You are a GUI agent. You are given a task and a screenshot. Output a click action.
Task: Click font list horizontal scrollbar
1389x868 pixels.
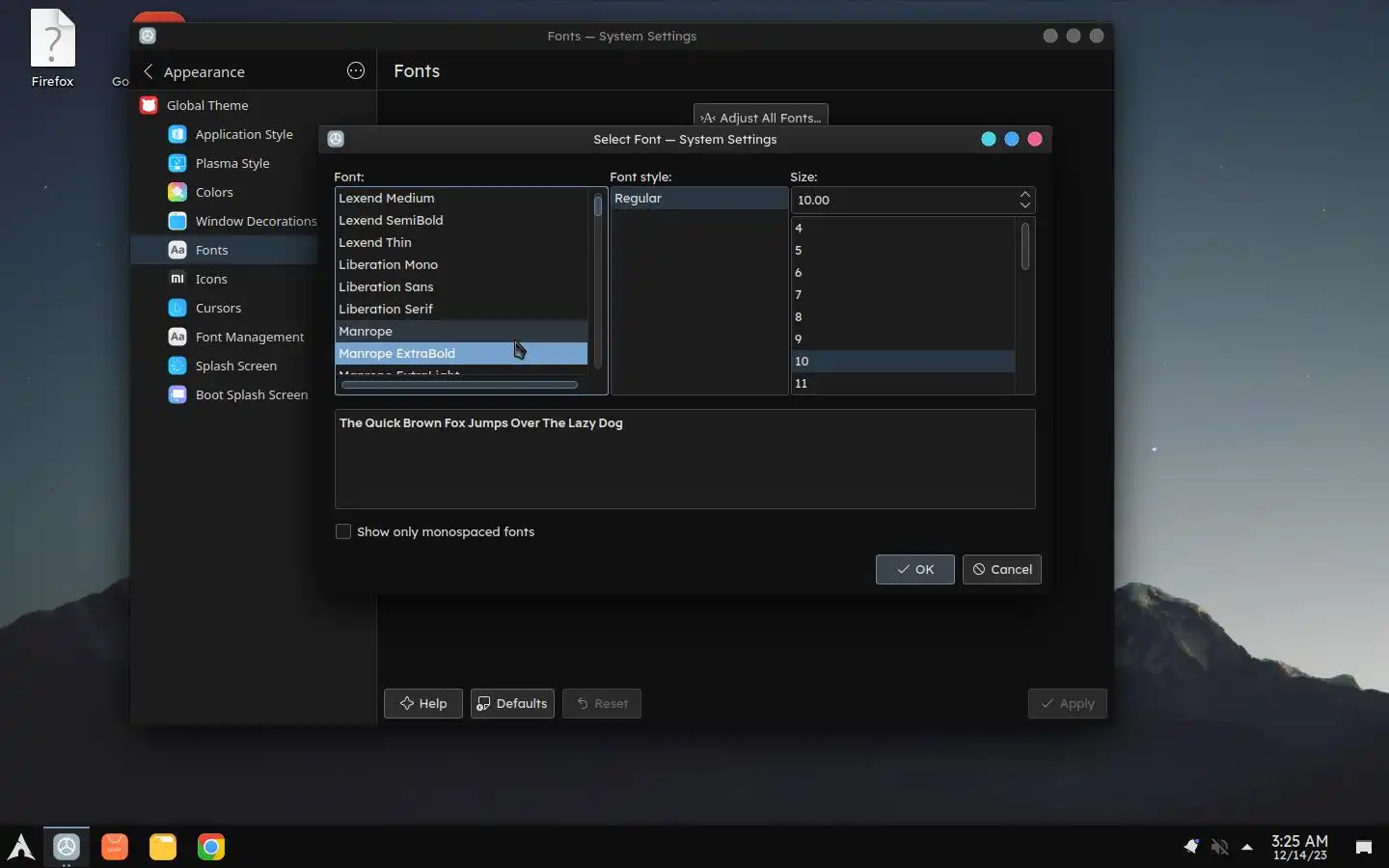coord(459,385)
